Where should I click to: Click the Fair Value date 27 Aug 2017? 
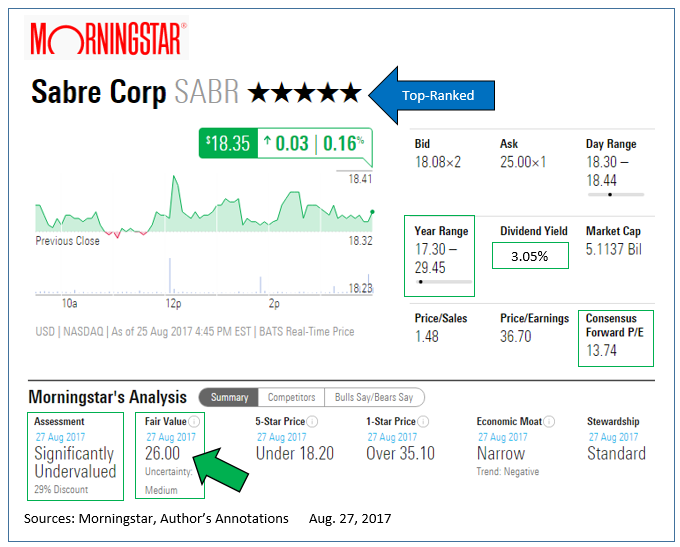171,437
